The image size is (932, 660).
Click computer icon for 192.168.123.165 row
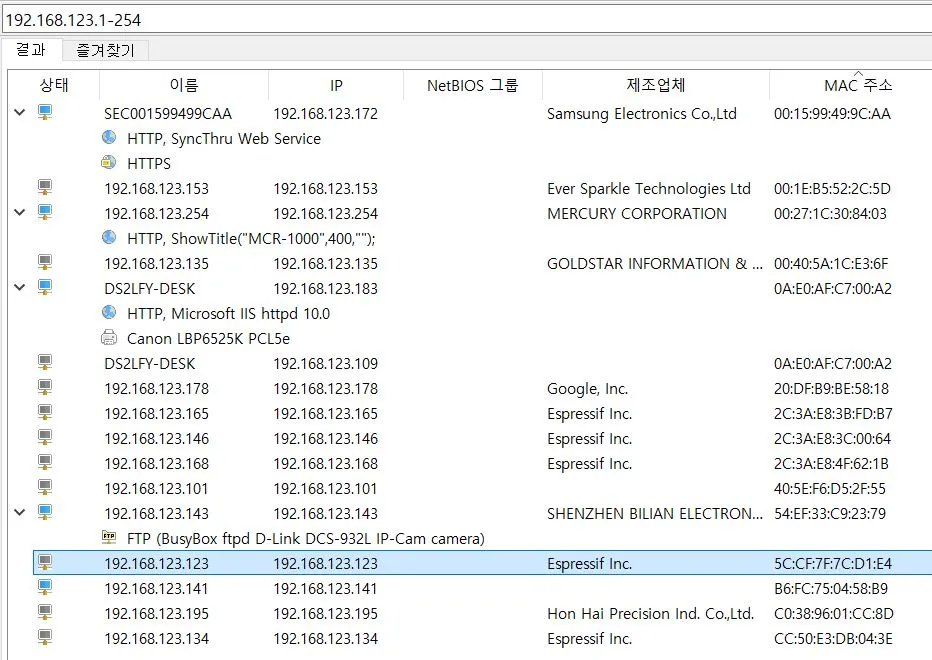coord(45,412)
